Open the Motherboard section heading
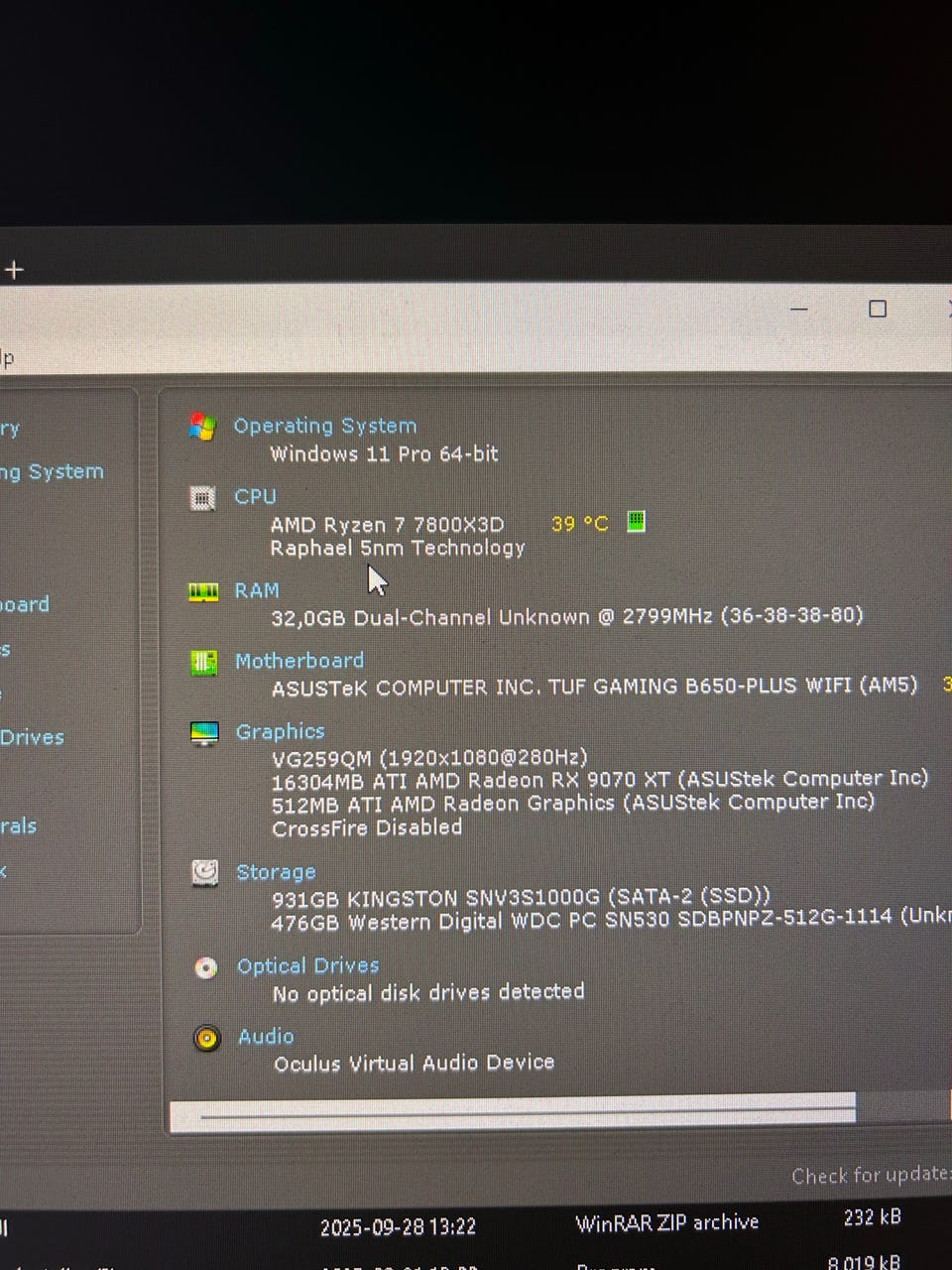 299,661
